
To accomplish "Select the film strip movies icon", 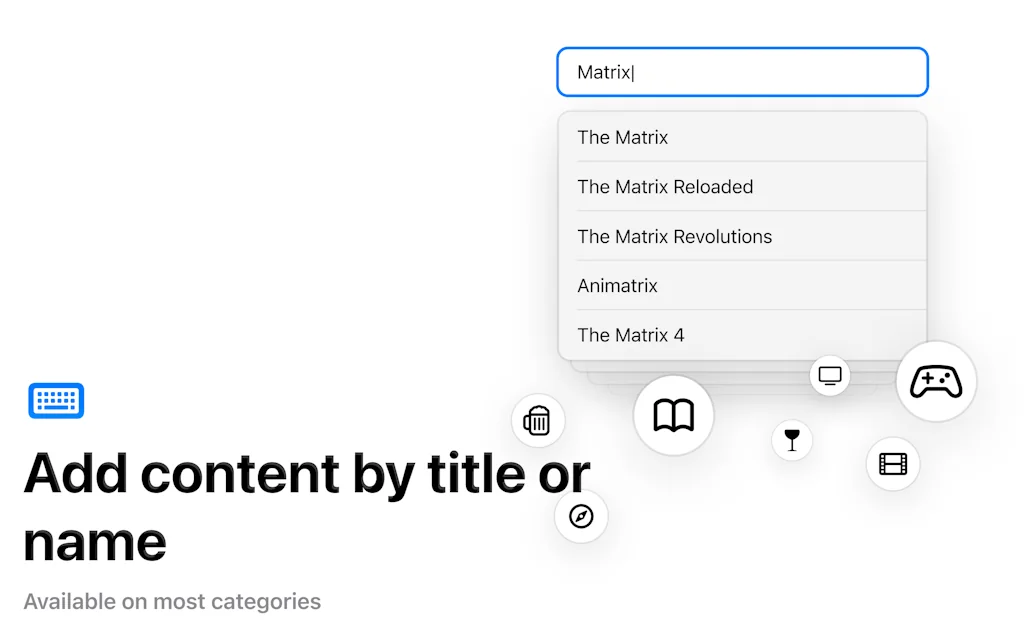I will 893,464.
